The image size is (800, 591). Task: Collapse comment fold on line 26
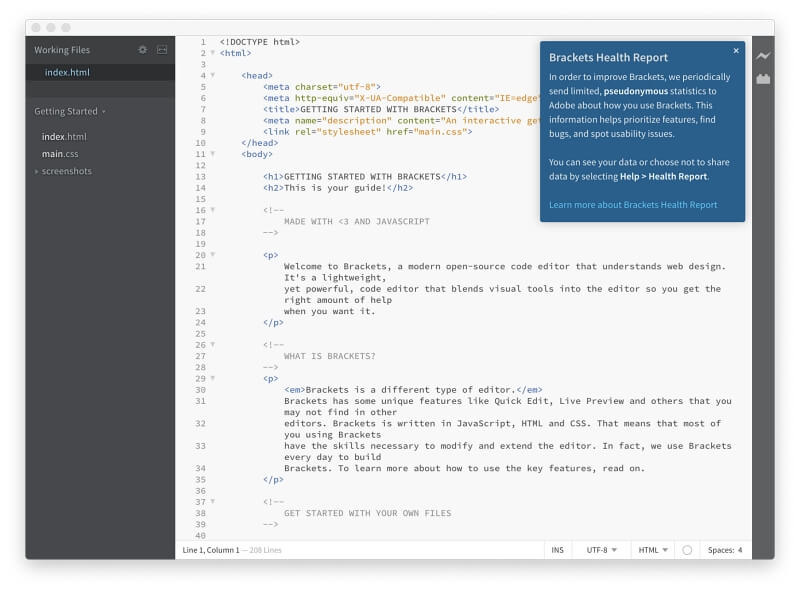pos(213,344)
